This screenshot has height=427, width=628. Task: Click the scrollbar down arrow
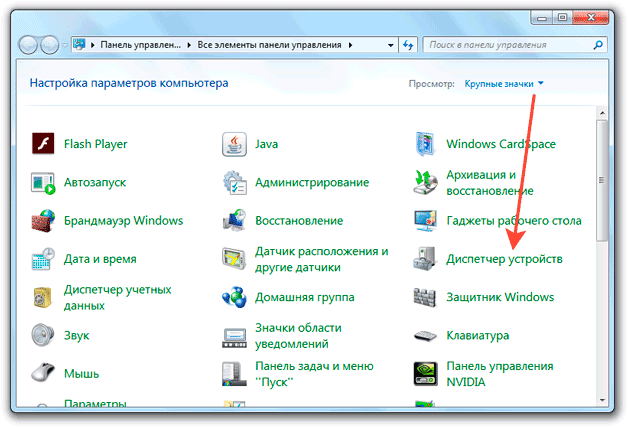[x=602, y=400]
